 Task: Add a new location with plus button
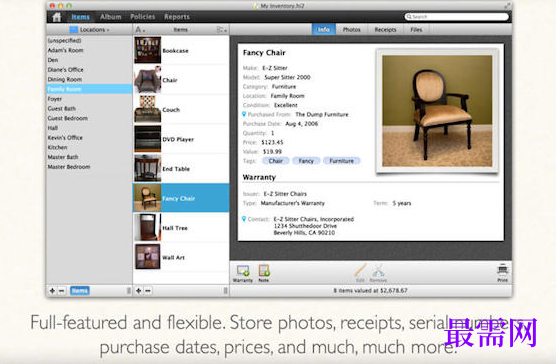tap(52, 291)
